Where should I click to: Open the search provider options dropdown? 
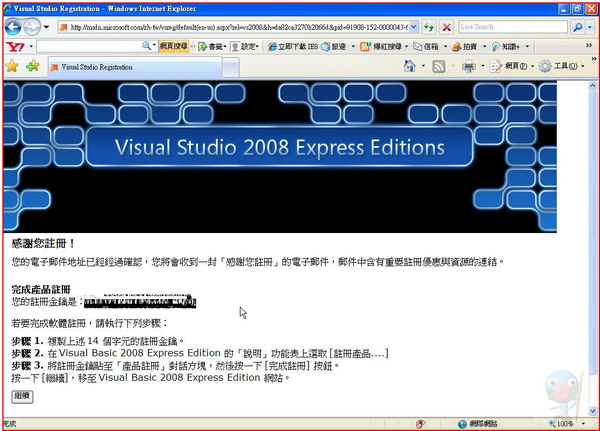pyautogui.click(x=590, y=27)
